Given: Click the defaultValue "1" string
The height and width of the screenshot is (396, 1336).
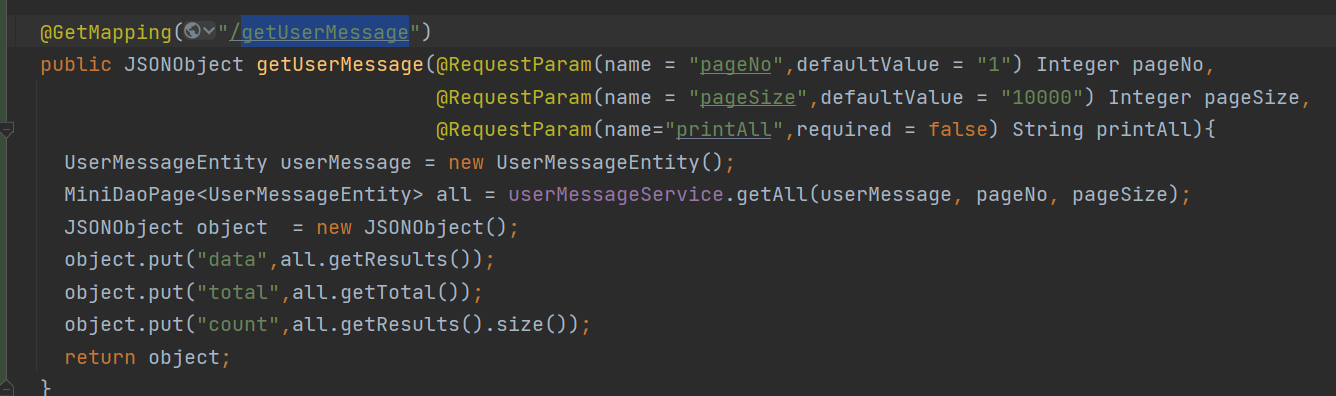Looking at the screenshot, I should pyautogui.click(x=994, y=65).
